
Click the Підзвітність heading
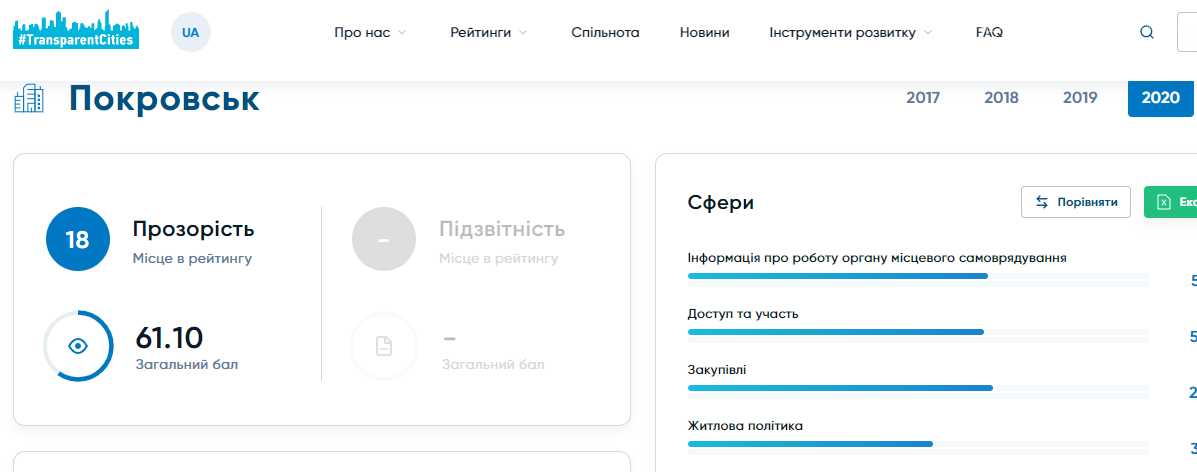point(502,229)
